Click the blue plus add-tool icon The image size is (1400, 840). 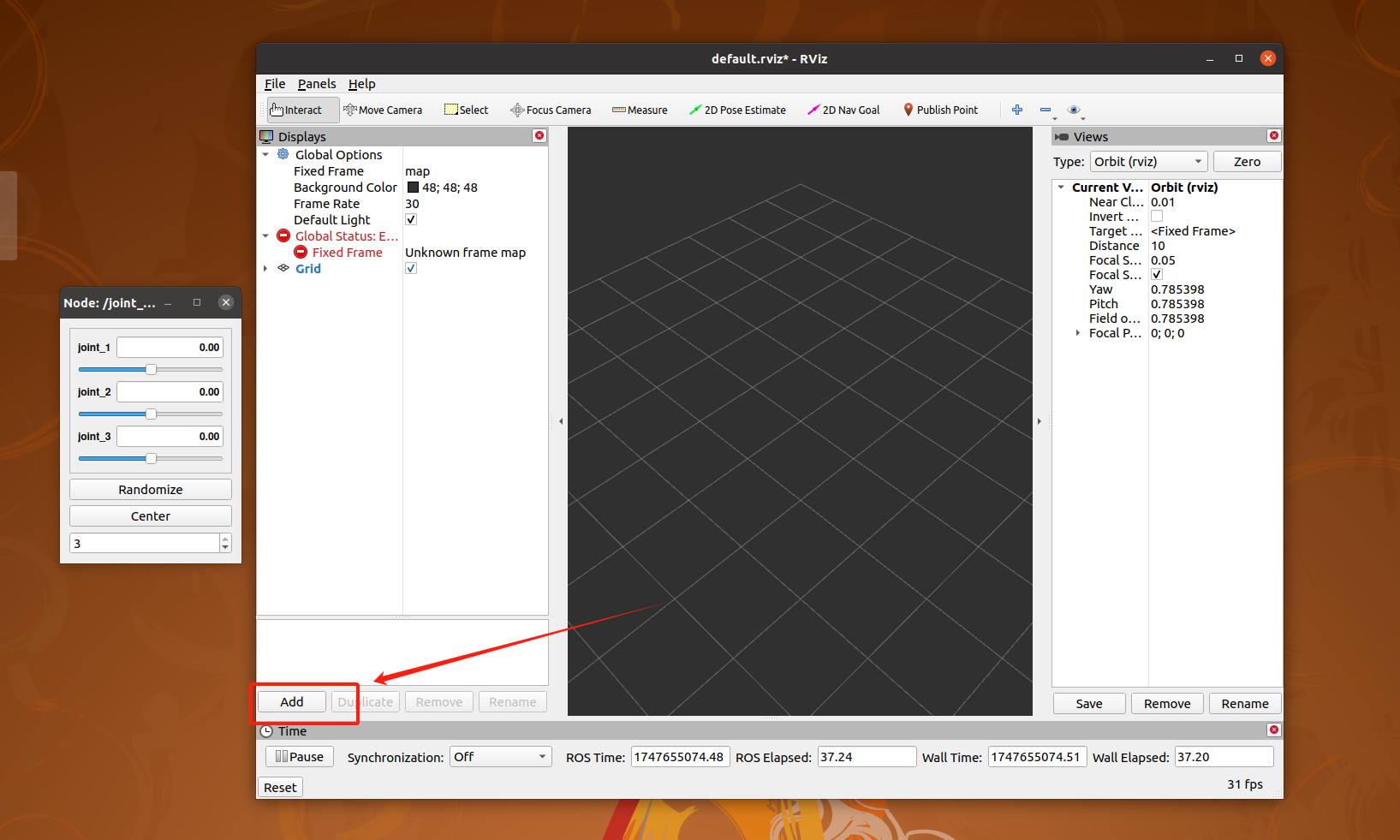[1017, 110]
